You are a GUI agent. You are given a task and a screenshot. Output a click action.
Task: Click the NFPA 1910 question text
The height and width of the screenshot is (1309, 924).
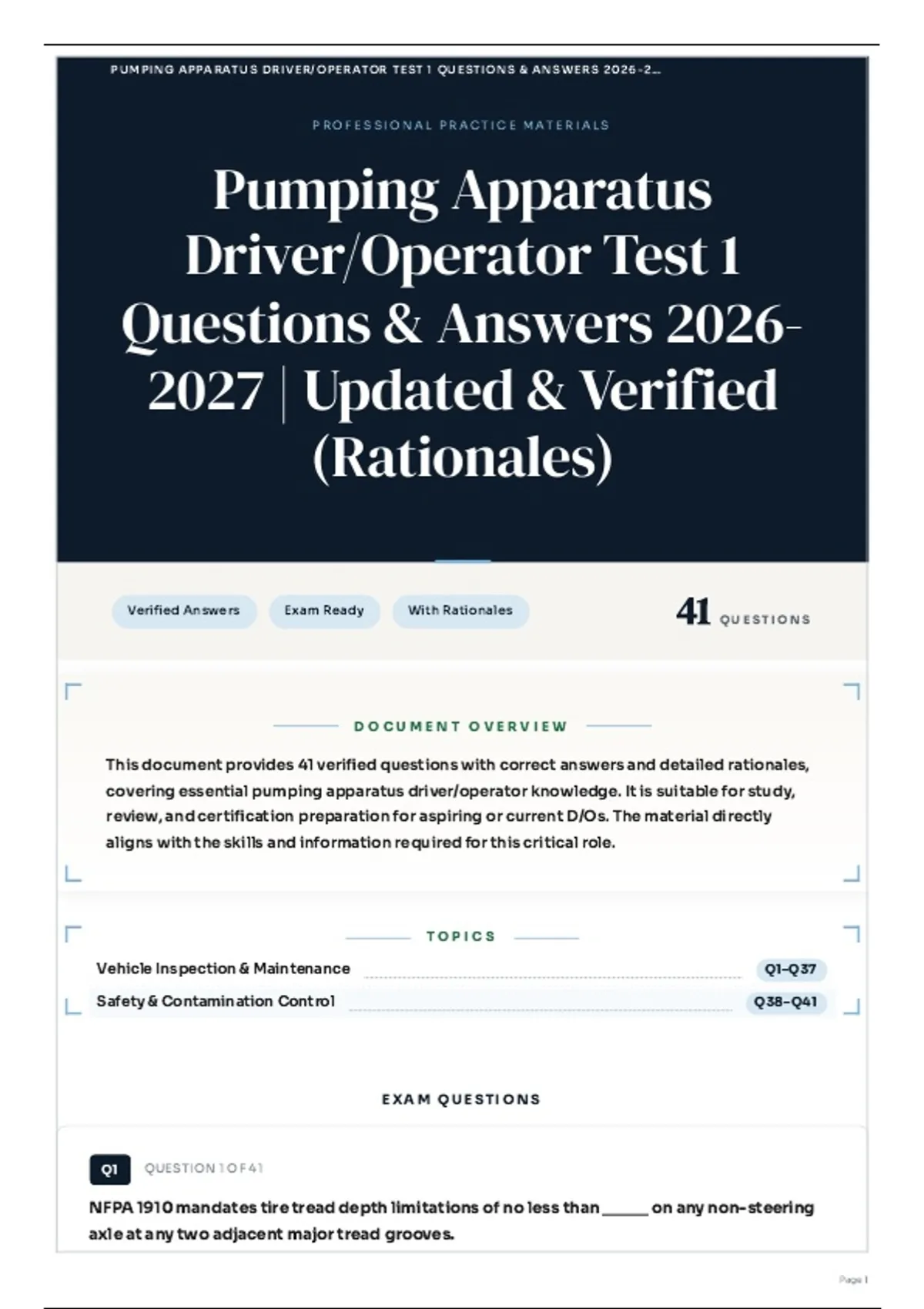click(x=451, y=1220)
